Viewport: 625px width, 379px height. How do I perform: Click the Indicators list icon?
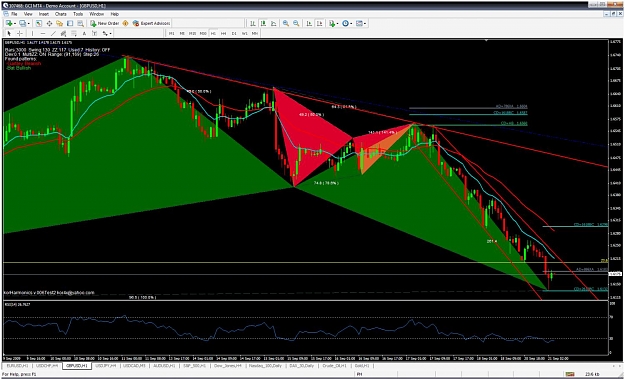click(331, 24)
